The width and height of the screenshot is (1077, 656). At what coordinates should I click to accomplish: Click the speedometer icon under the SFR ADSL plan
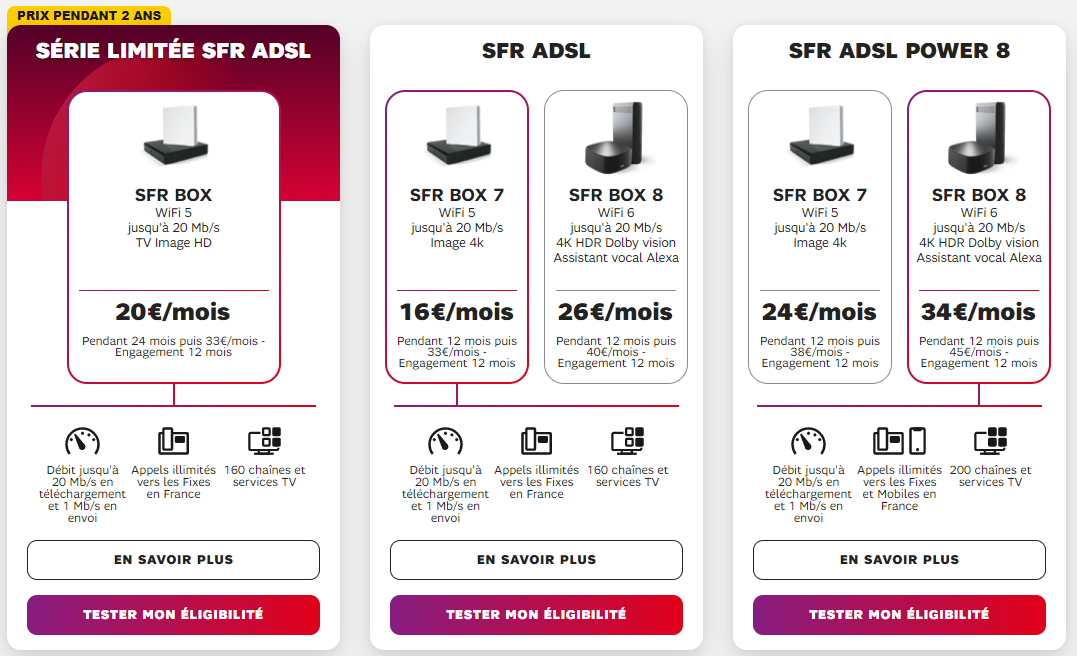click(x=446, y=441)
